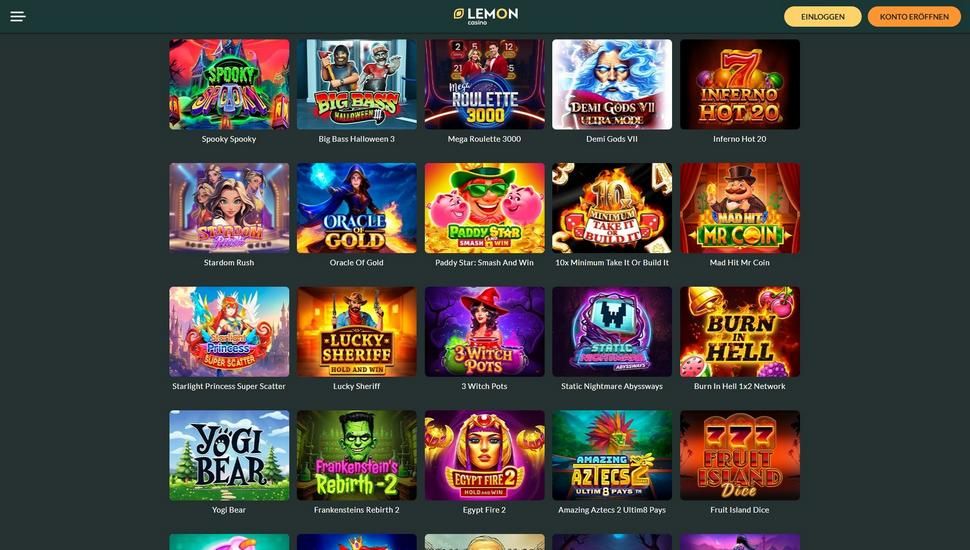Launch Mad Hit Mr Coin game
The width and height of the screenshot is (970, 550).
coord(740,208)
